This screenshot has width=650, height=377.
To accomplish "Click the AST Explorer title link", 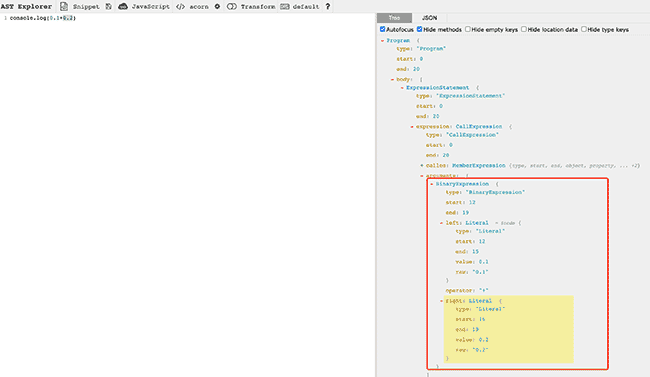I will [26, 7].
